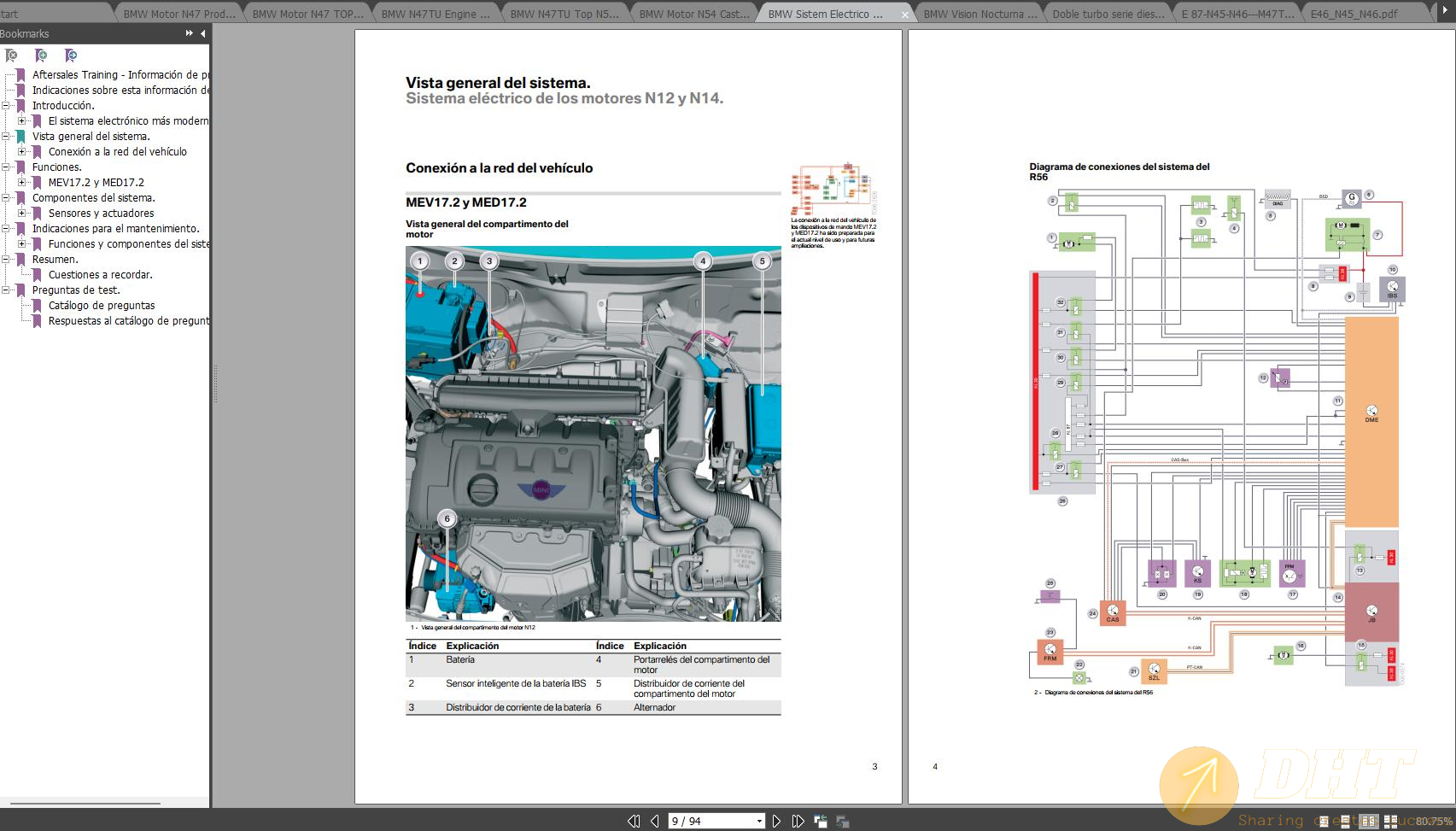Go to the previous page
1456x831 pixels.
pos(654,821)
